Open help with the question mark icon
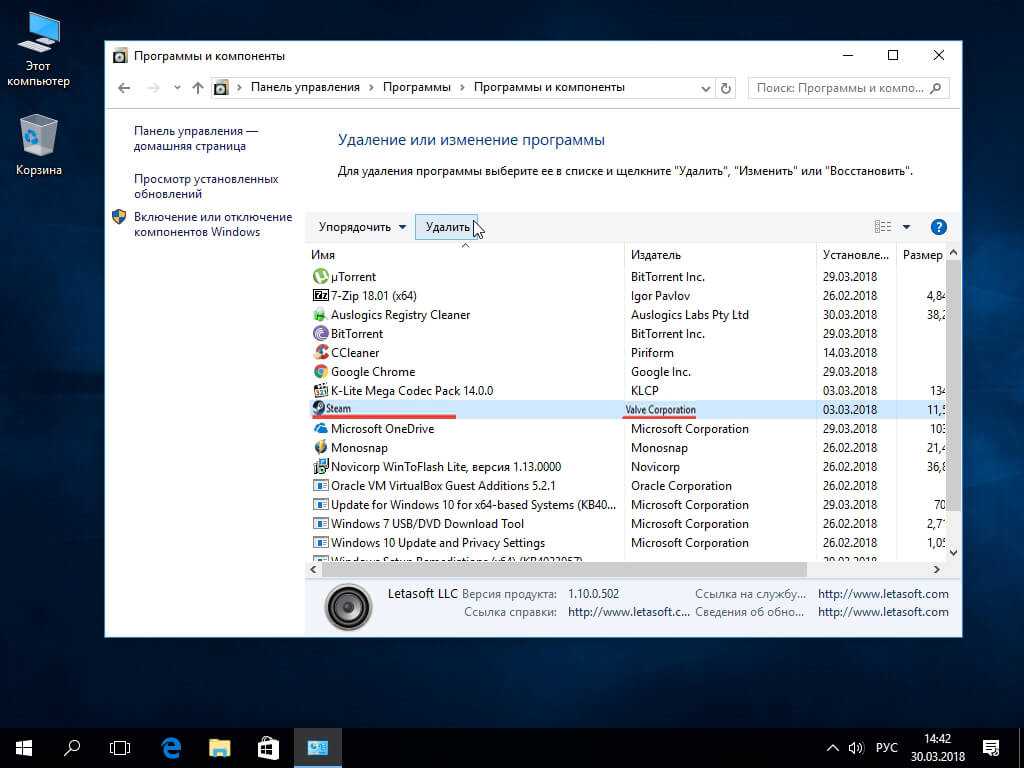 tap(938, 227)
